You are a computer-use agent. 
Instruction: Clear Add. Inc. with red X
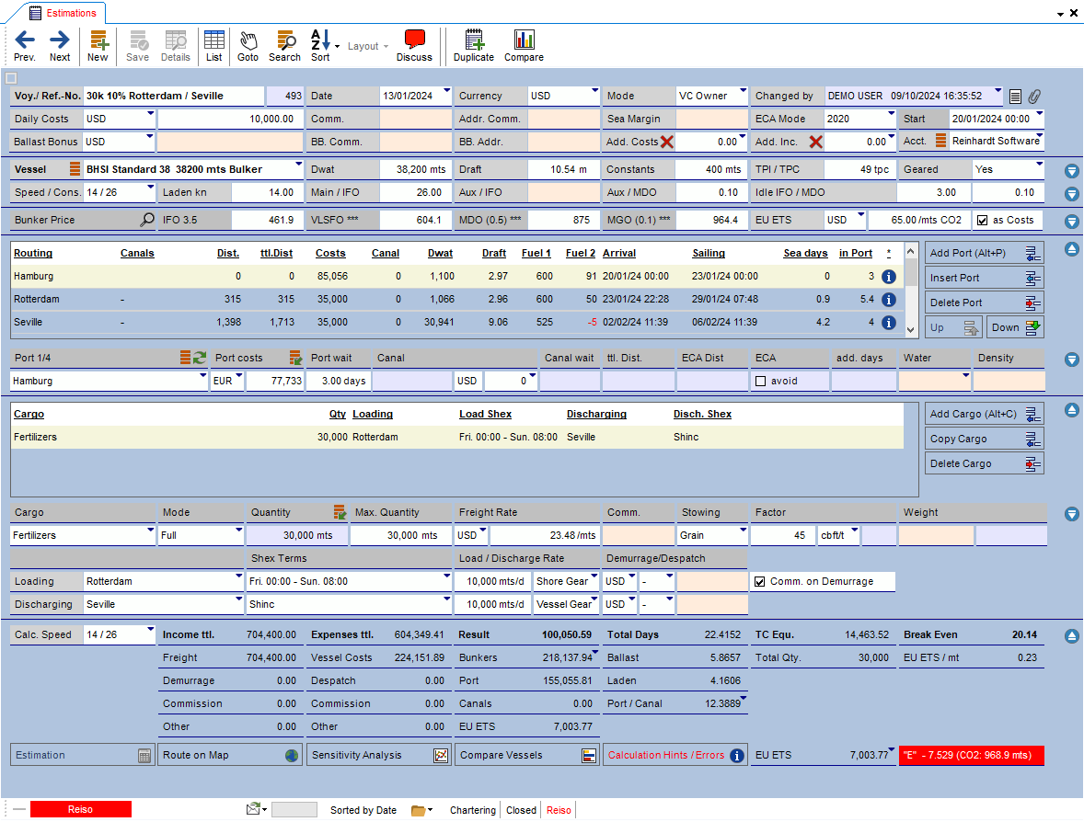click(816, 142)
